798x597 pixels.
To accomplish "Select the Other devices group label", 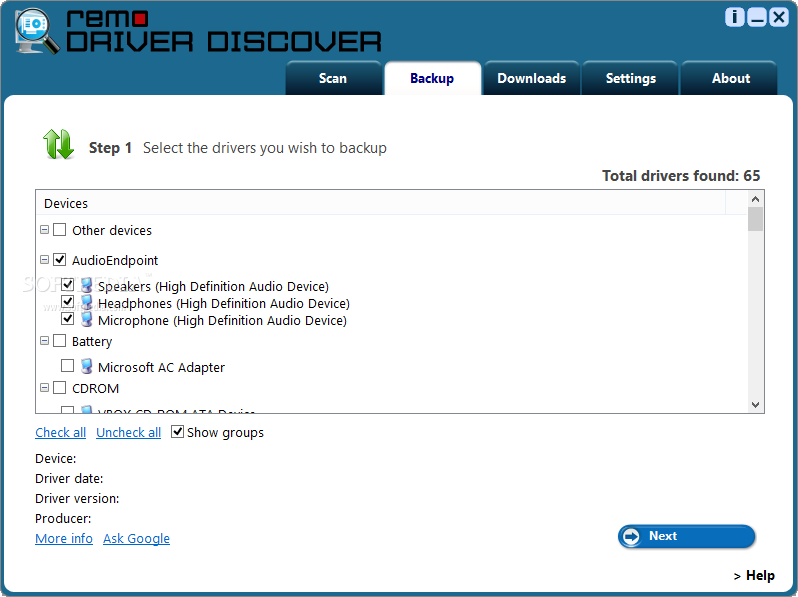I will coord(112,230).
